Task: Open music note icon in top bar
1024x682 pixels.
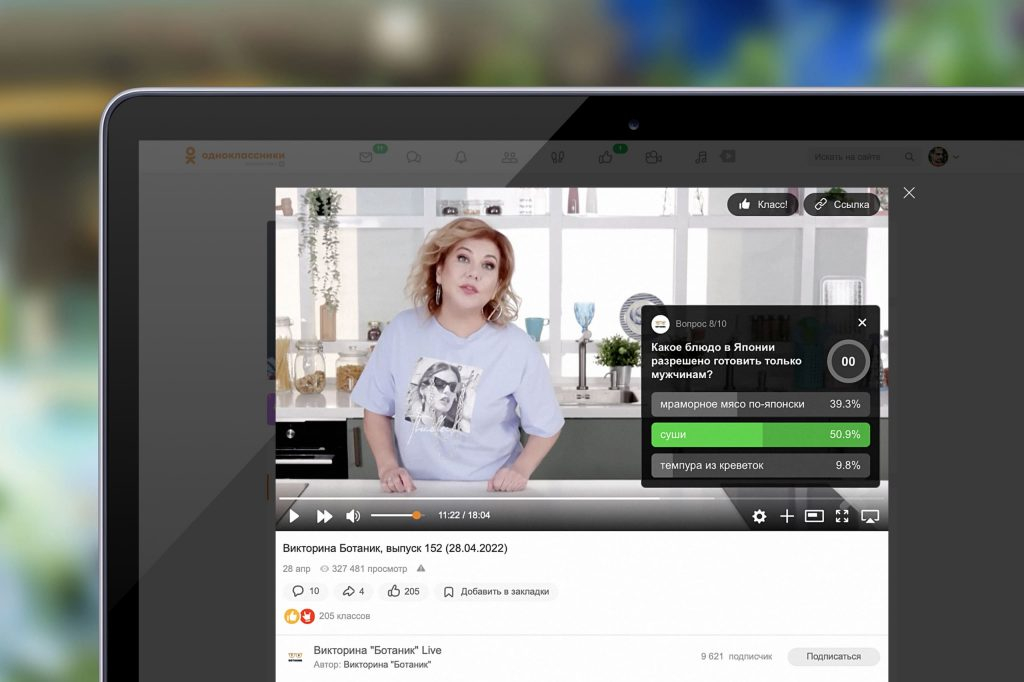Action: point(701,157)
